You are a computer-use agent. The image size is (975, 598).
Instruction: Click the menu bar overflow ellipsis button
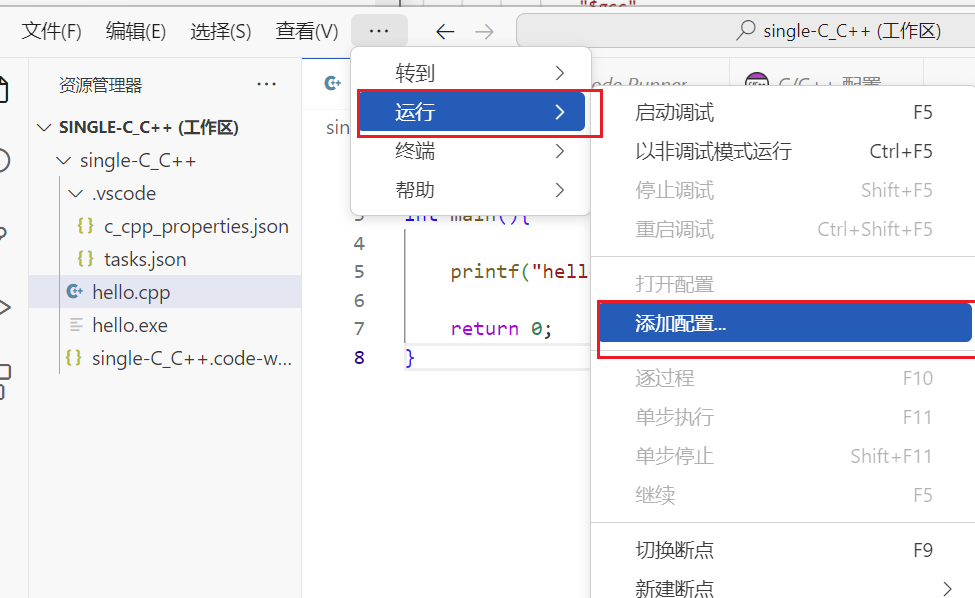(x=379, y=31)
